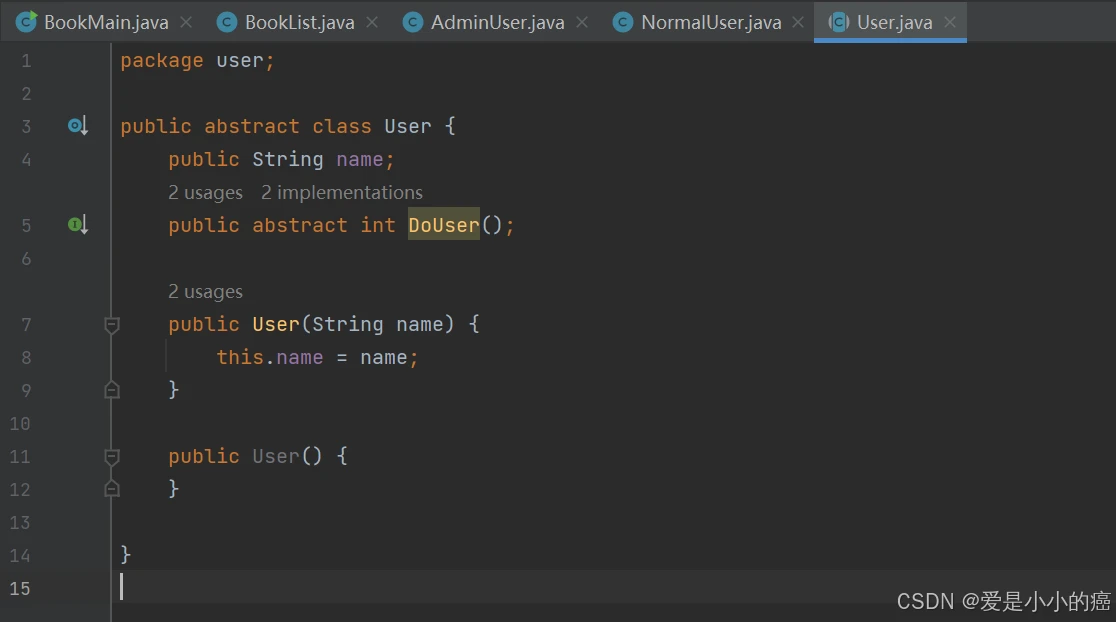Click the class name User on line 3
This screenshot has width=1116, height=622.
tap(408, 127)
